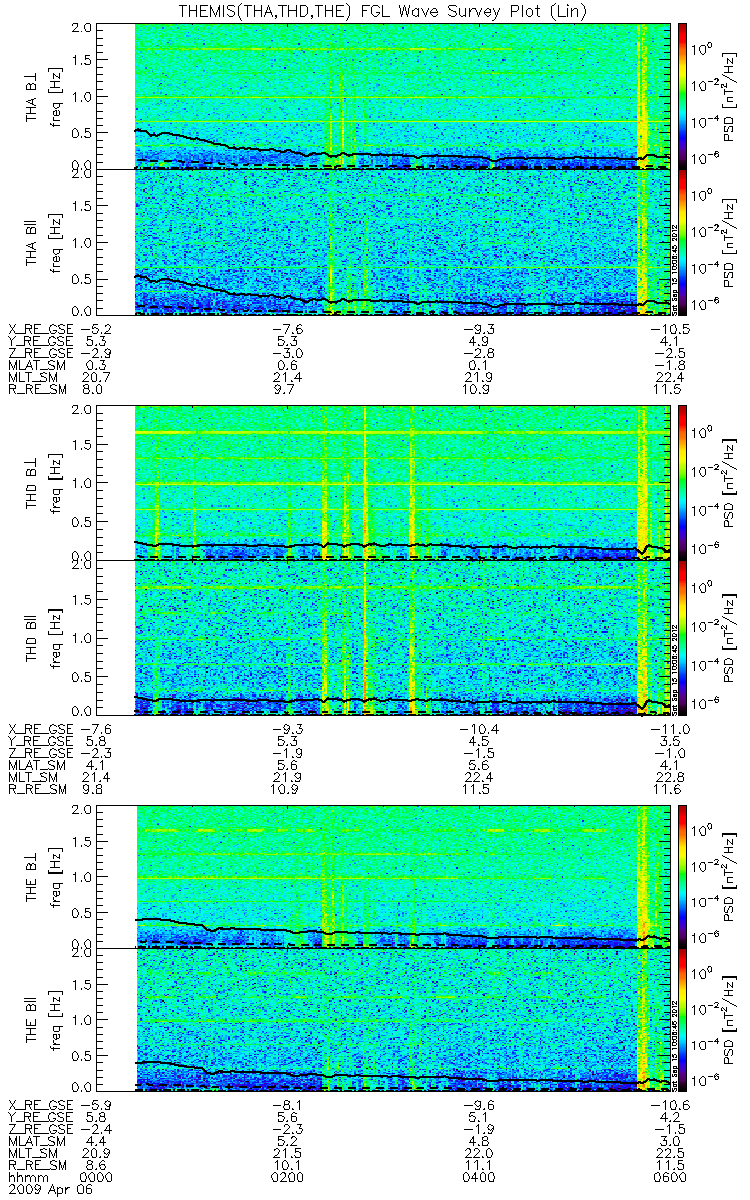Click the PSD color bar beside THA B⊥
The image size is (750, 1200).
click(x=683, y=96)
